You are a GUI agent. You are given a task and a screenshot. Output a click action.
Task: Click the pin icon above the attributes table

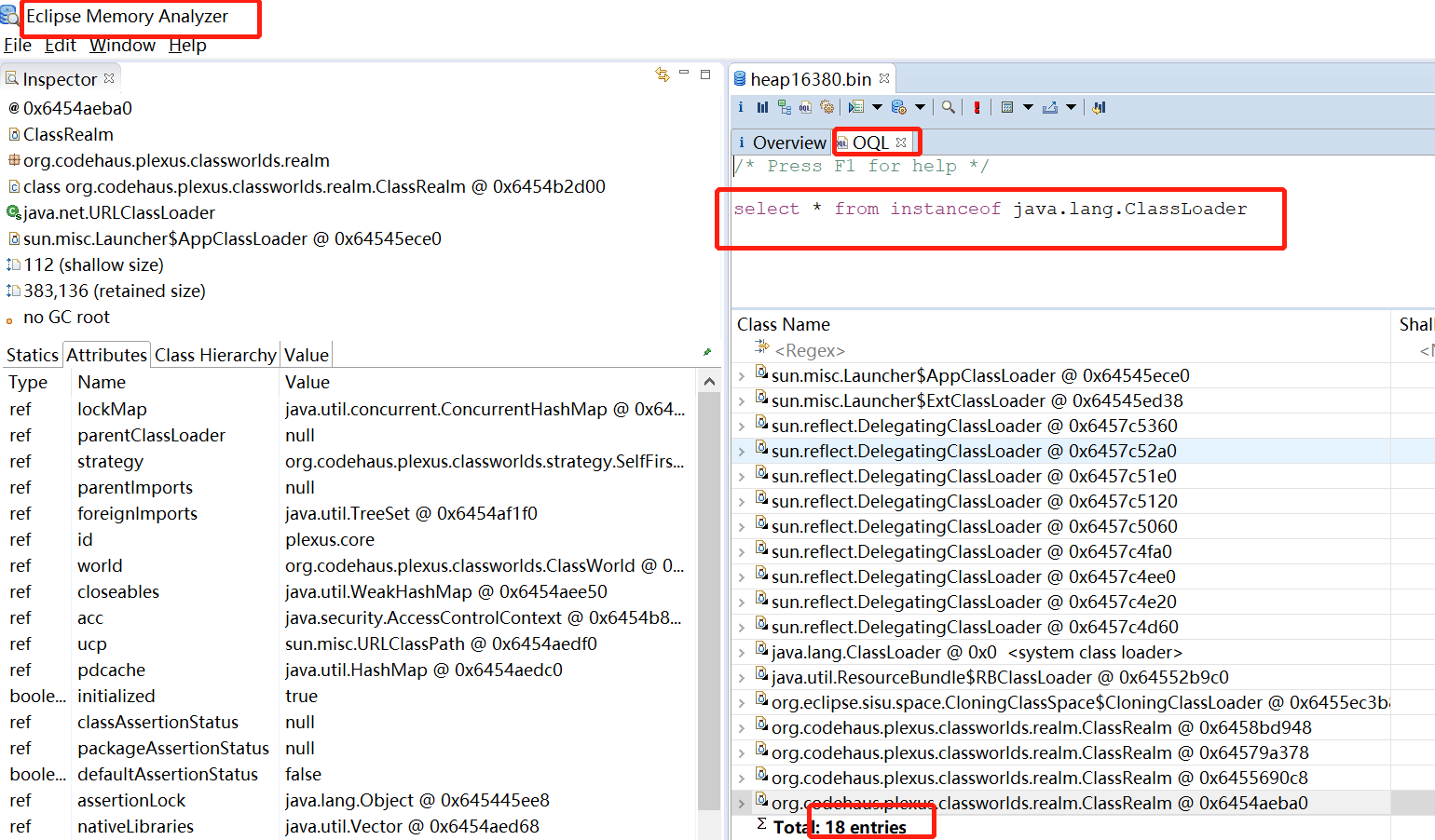[x=707, y=352]
